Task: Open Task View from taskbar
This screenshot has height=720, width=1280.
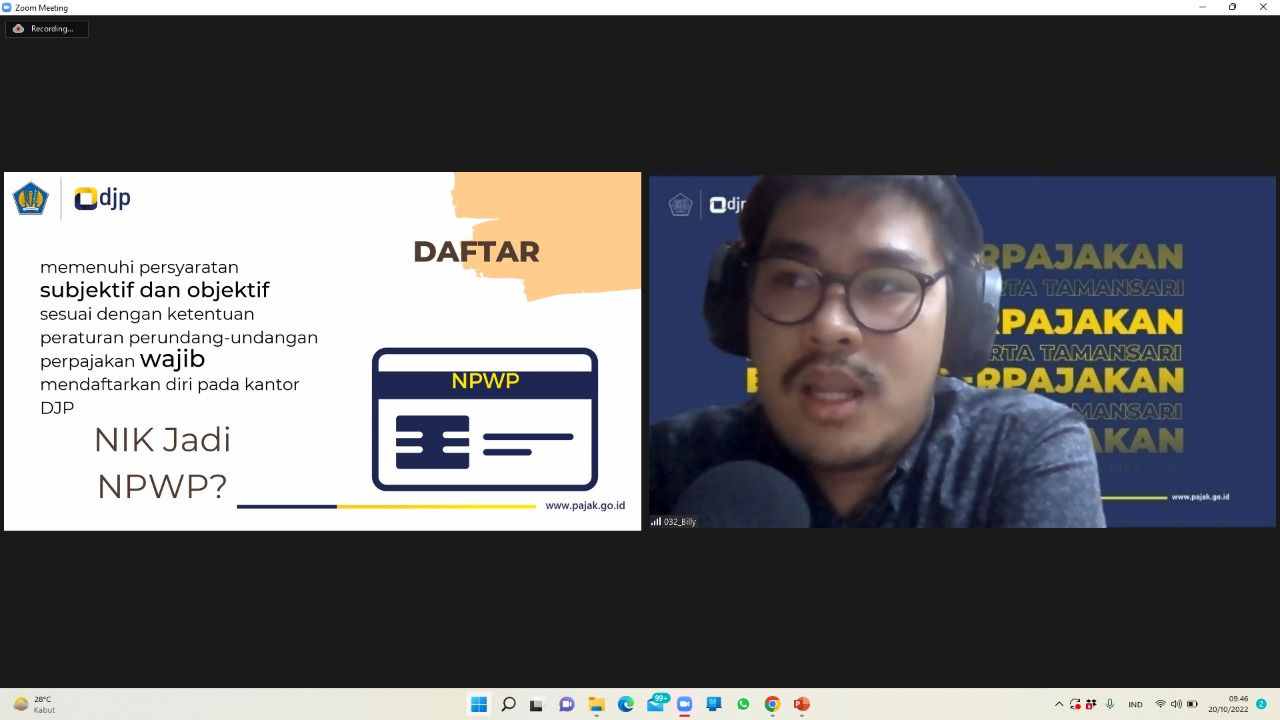Action: tap(537, 704)
